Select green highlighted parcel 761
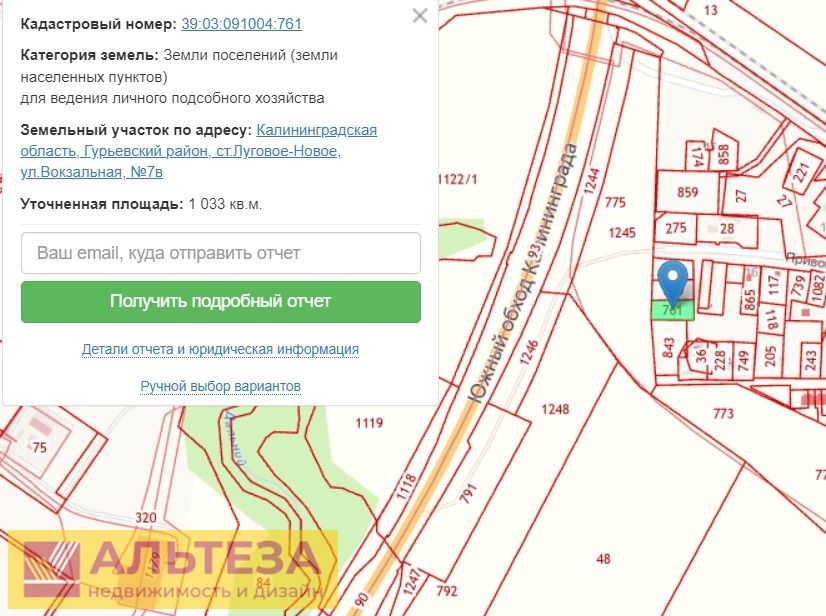 point(673,310)
